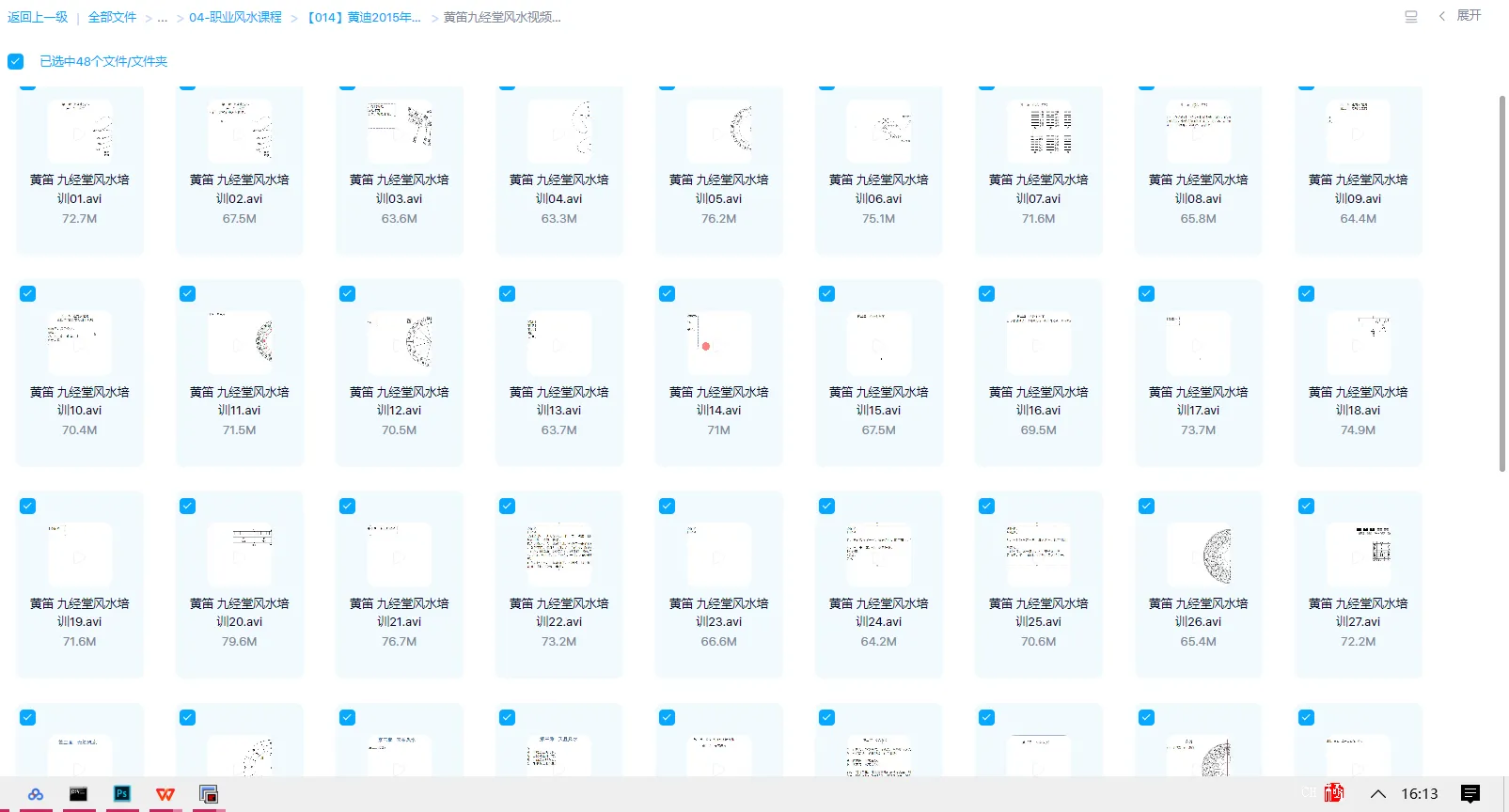The width and height of the screenshot is (1509, 812).
Task: Toggle the checkbox for 训18.avi
Action: coord(1306,294)
